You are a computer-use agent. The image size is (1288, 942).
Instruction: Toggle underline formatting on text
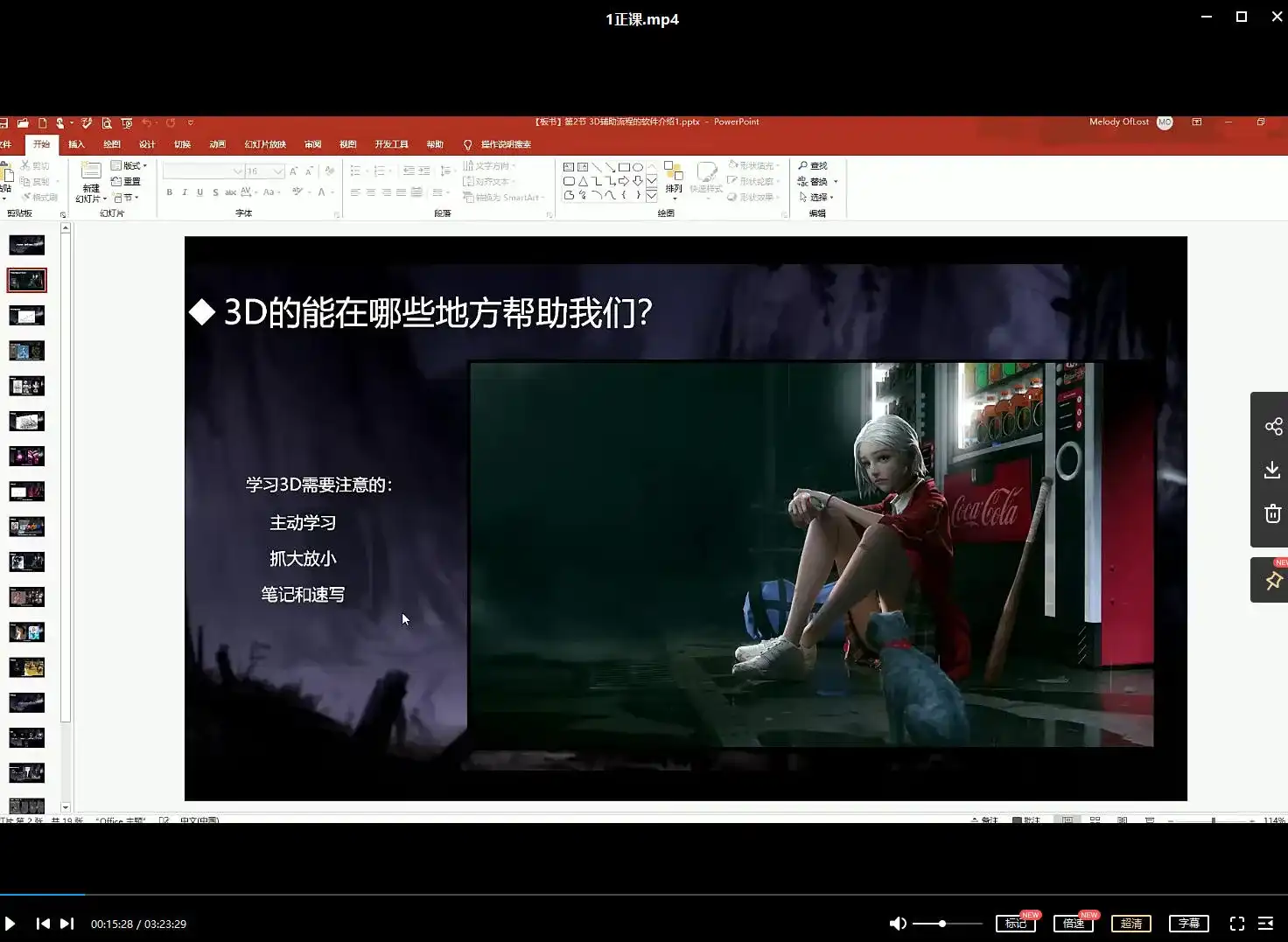point(199,192)
